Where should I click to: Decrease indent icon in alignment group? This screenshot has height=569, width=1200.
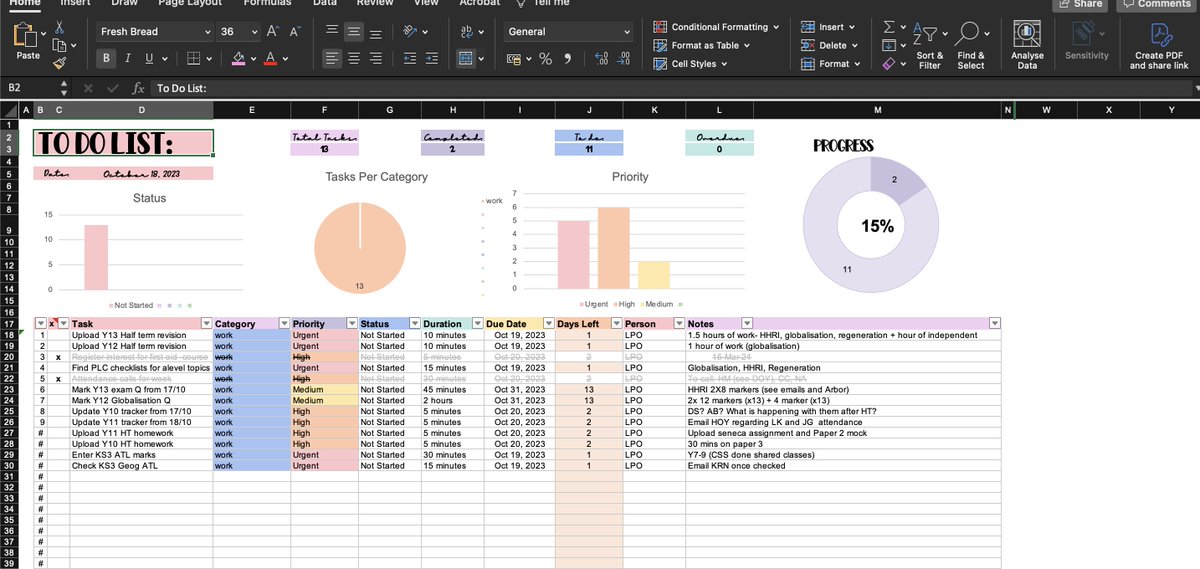[410, 59]
